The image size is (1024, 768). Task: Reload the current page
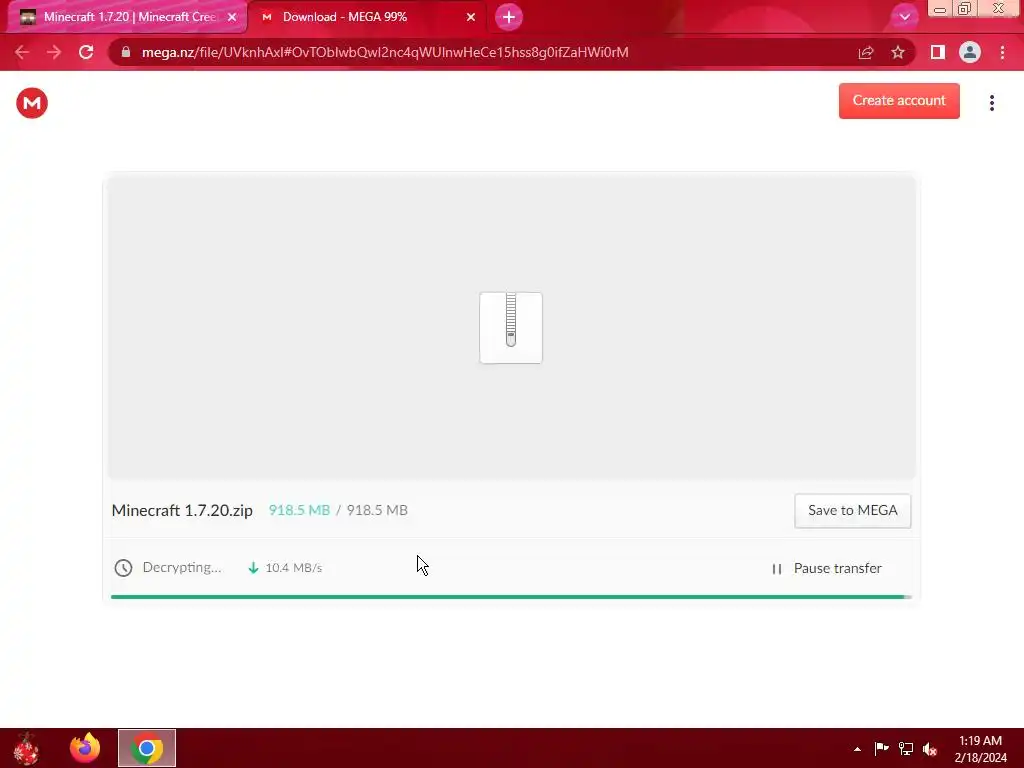(86, 52)
